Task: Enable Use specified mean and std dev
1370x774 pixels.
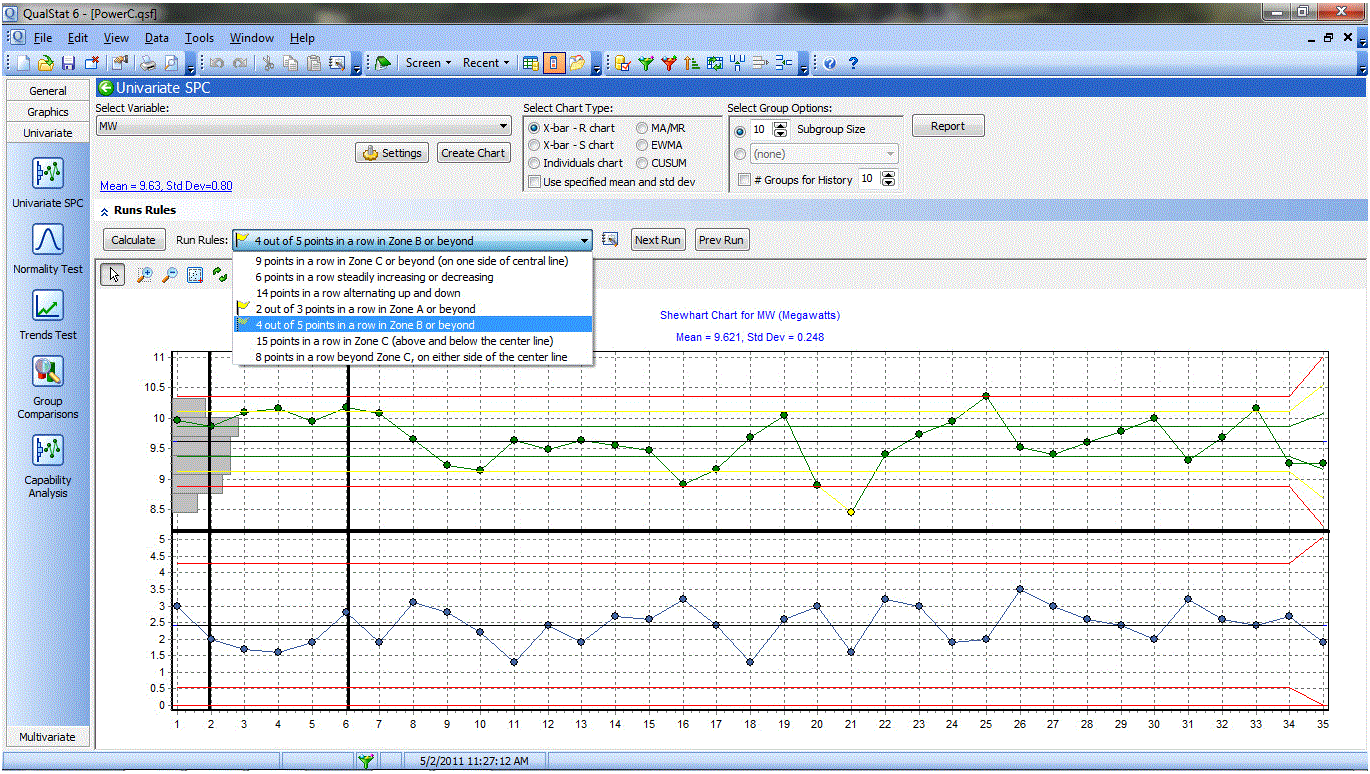Action: [534, 182]
